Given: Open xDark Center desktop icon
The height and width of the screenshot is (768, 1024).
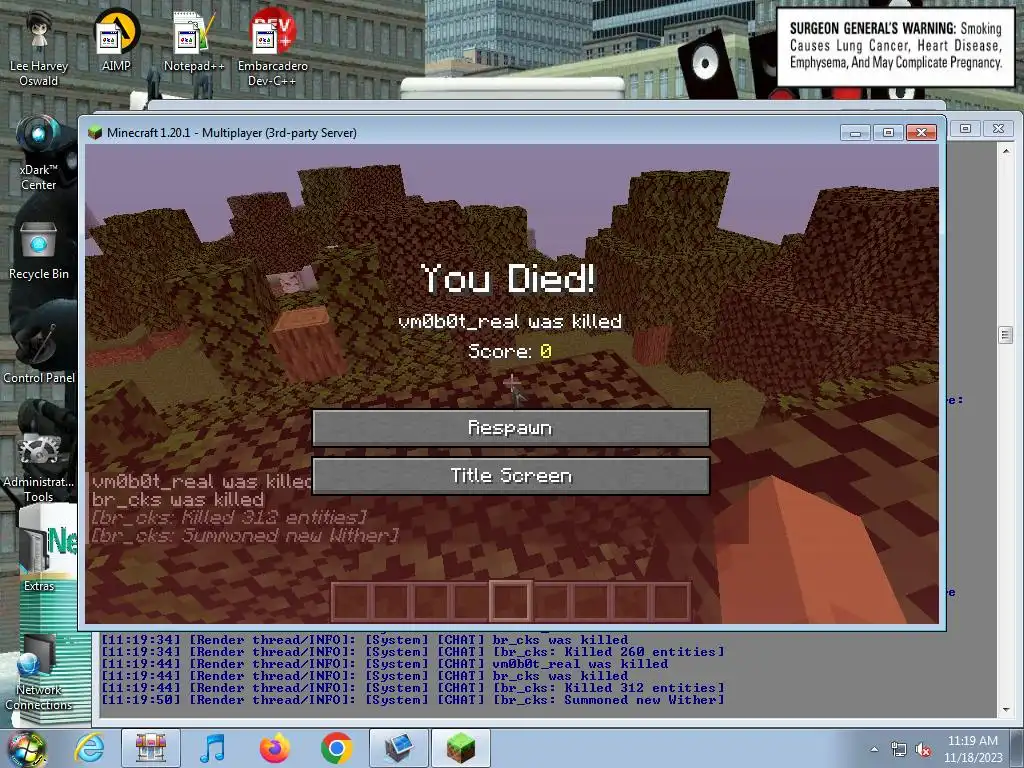Looking at the screenshot, I should [x=39, y=153].
